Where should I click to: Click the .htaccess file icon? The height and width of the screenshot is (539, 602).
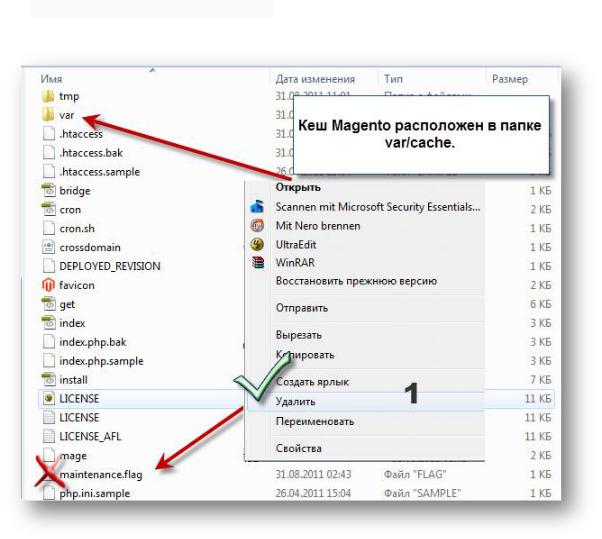49,134
